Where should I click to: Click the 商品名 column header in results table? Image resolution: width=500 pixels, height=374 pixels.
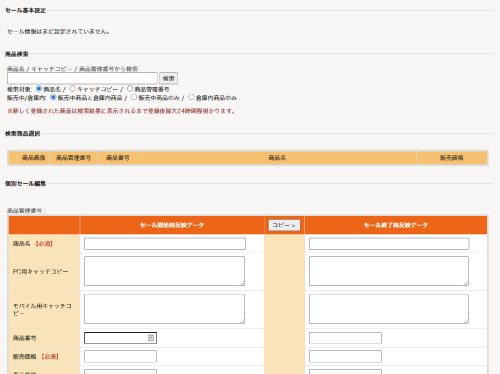click(277, 158)
